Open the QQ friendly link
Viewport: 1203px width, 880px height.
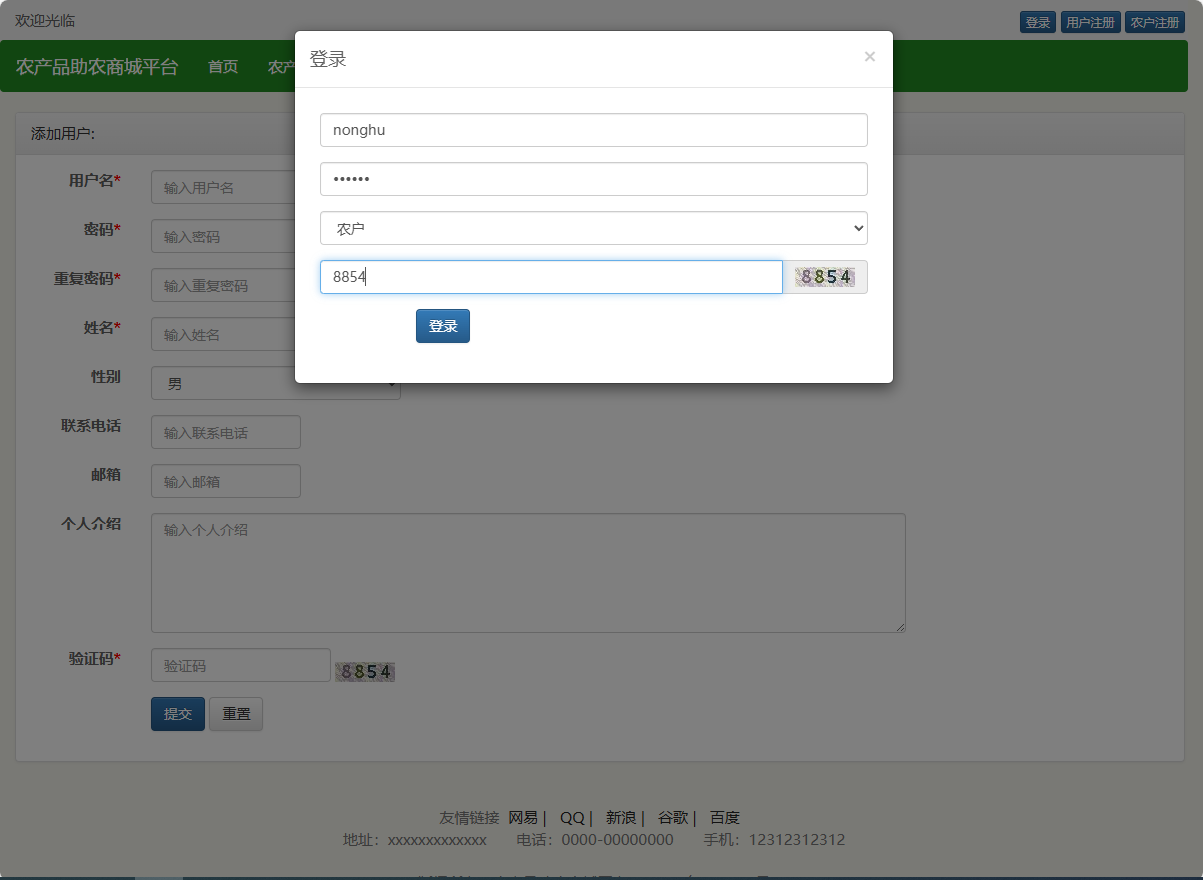(x=571, y=817)
